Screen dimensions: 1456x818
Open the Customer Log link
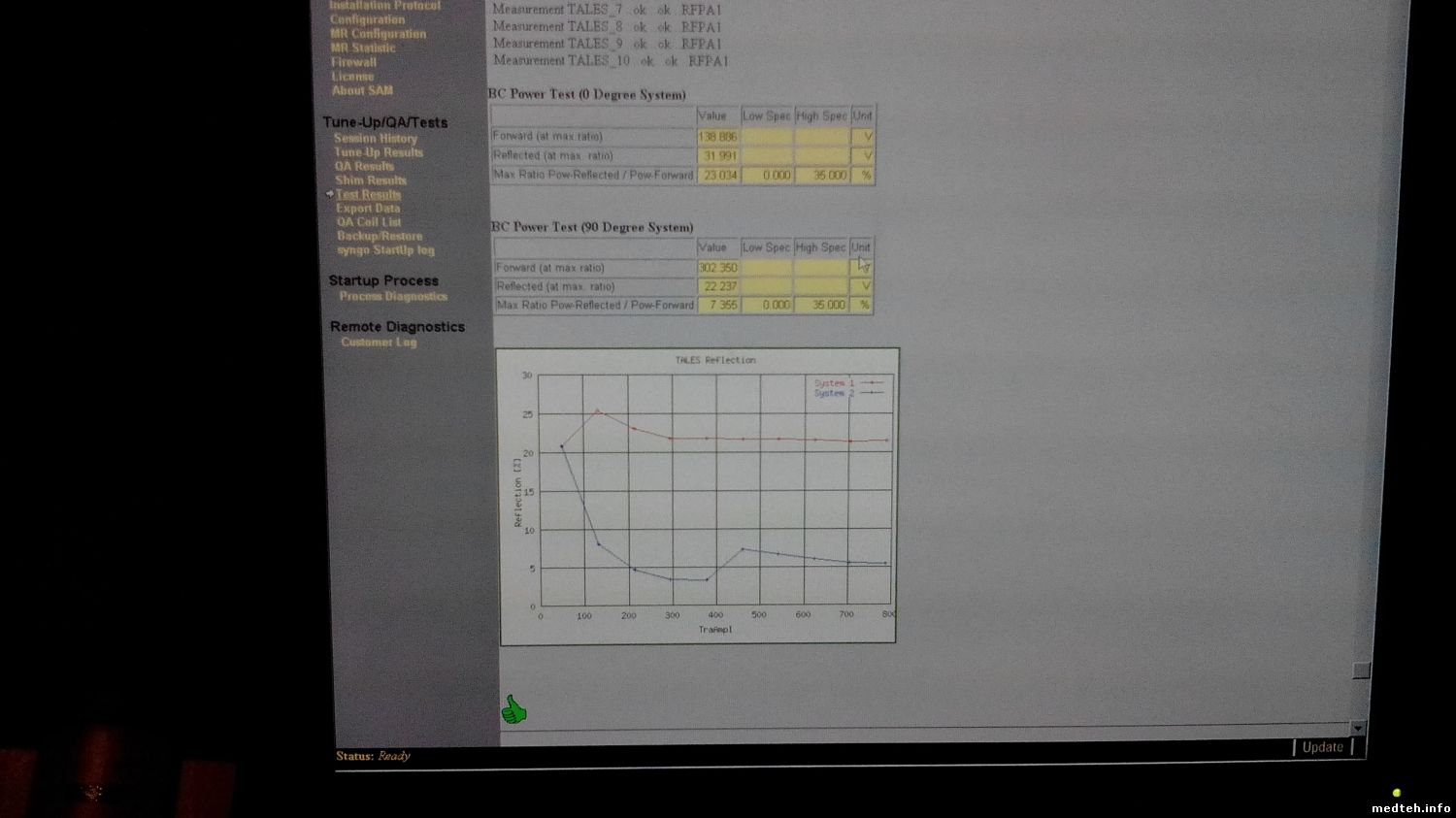(378, 343)
